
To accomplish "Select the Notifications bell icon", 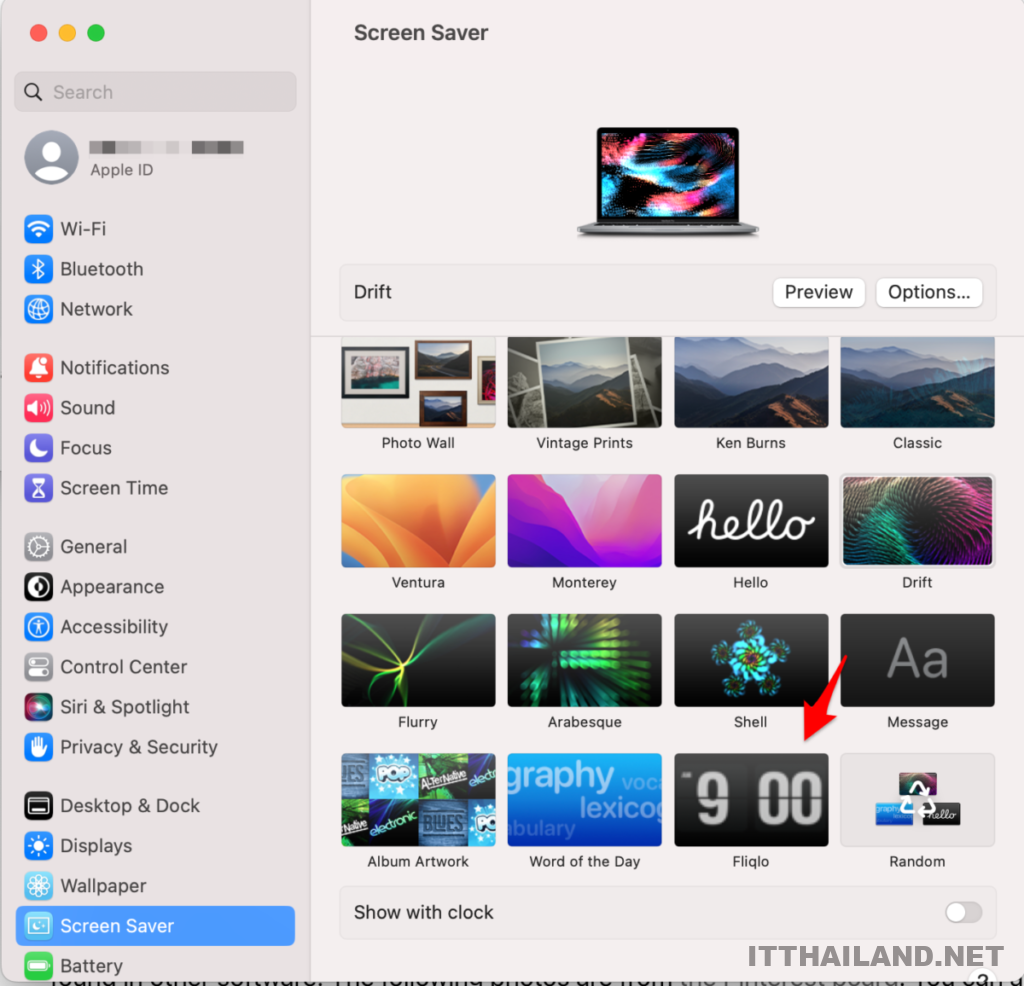I will click(39, 368).
